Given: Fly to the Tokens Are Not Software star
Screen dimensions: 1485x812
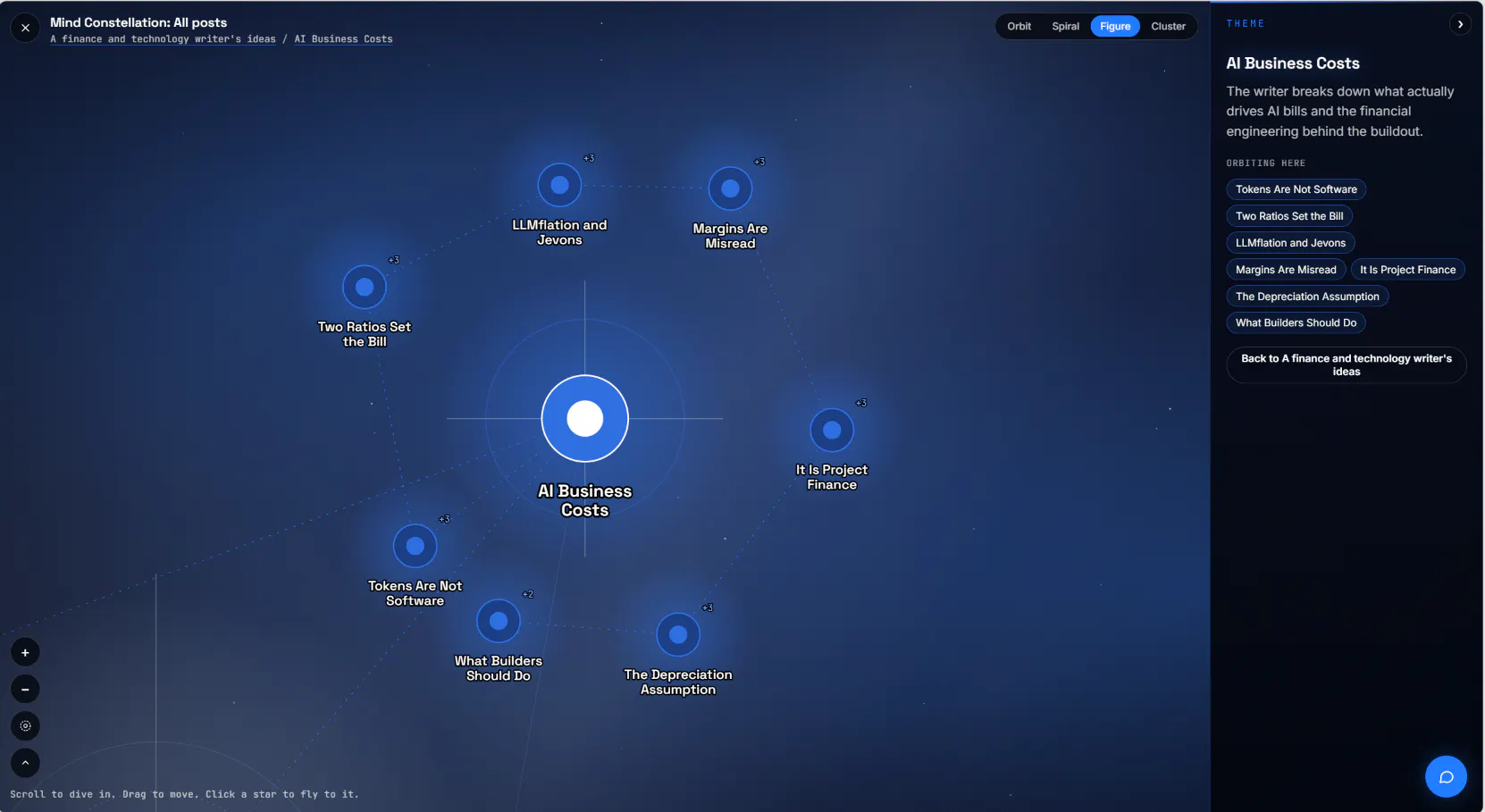Looking at the screenshot, I should point(415,546).
